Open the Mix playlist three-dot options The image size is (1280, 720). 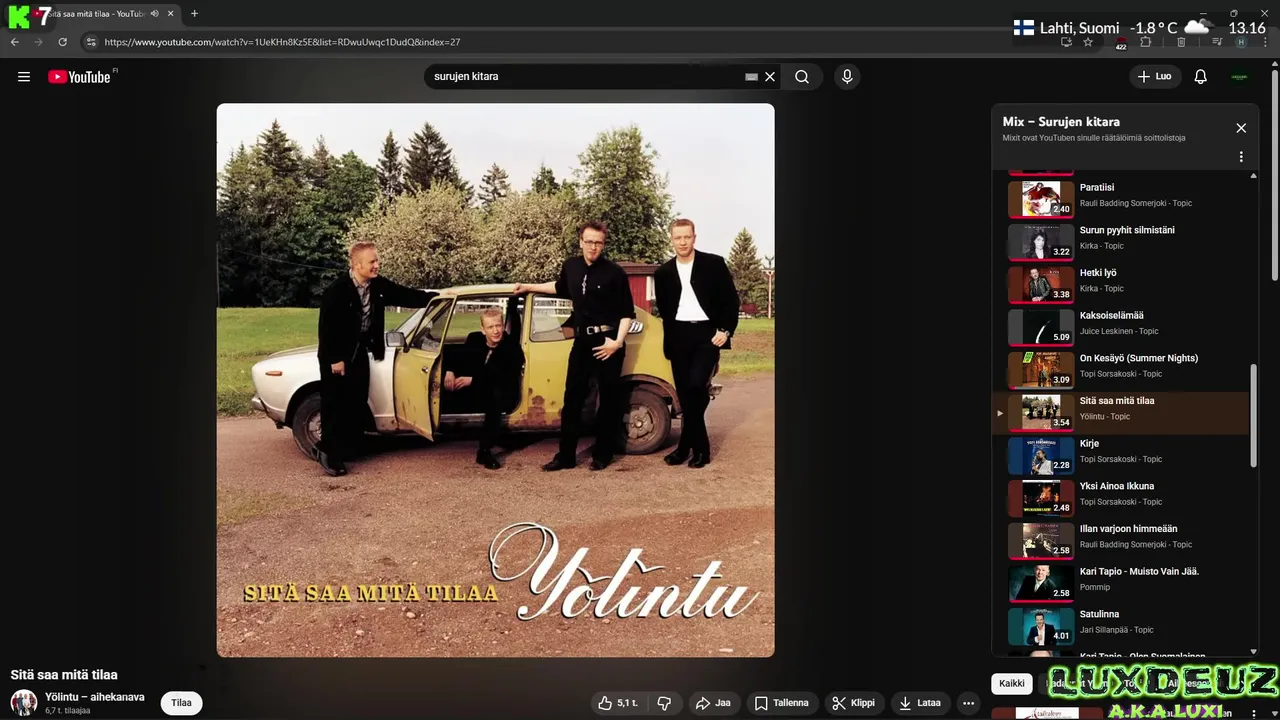pyautogui.click(x=1241, y=157)
